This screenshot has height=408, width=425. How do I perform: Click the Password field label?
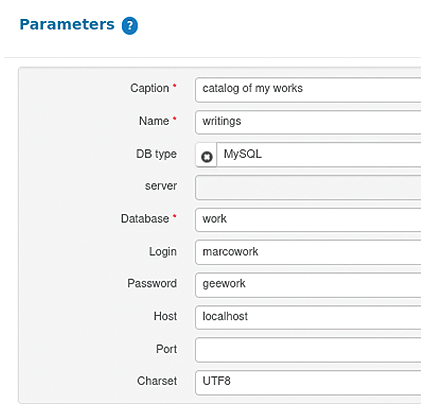click(x=152, y=283)
